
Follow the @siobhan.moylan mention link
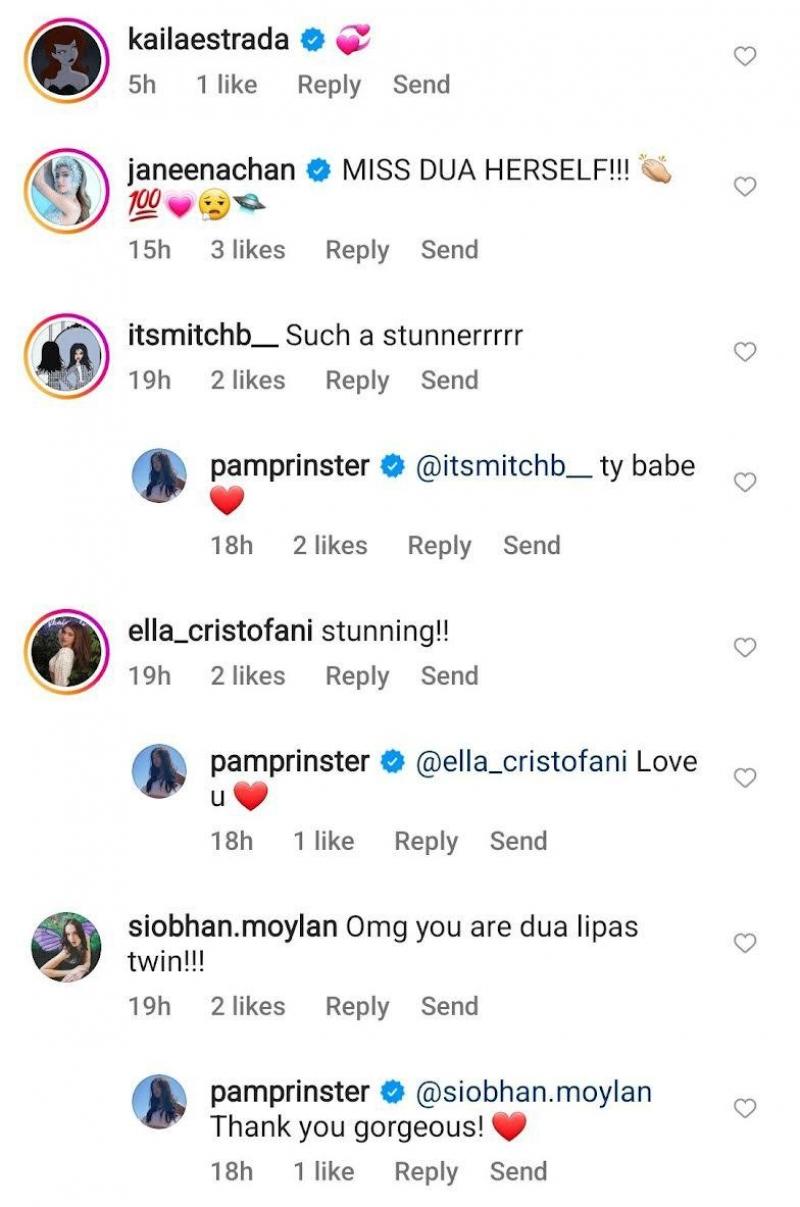533,1092
